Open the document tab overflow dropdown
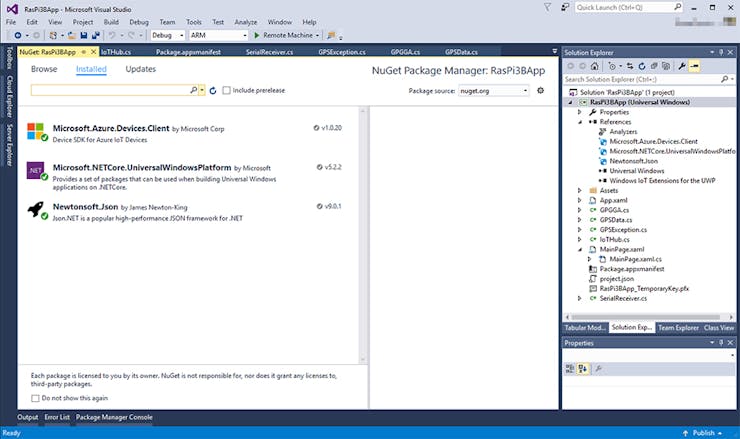 [555, 51]
